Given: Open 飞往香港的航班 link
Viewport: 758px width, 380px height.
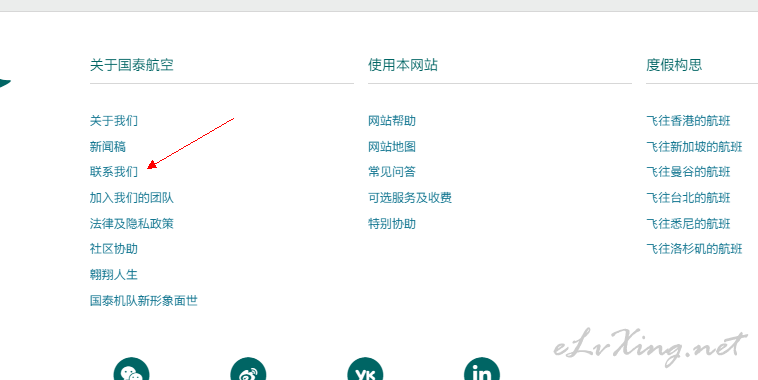Looking at the screenshot, I should [688, 121].
